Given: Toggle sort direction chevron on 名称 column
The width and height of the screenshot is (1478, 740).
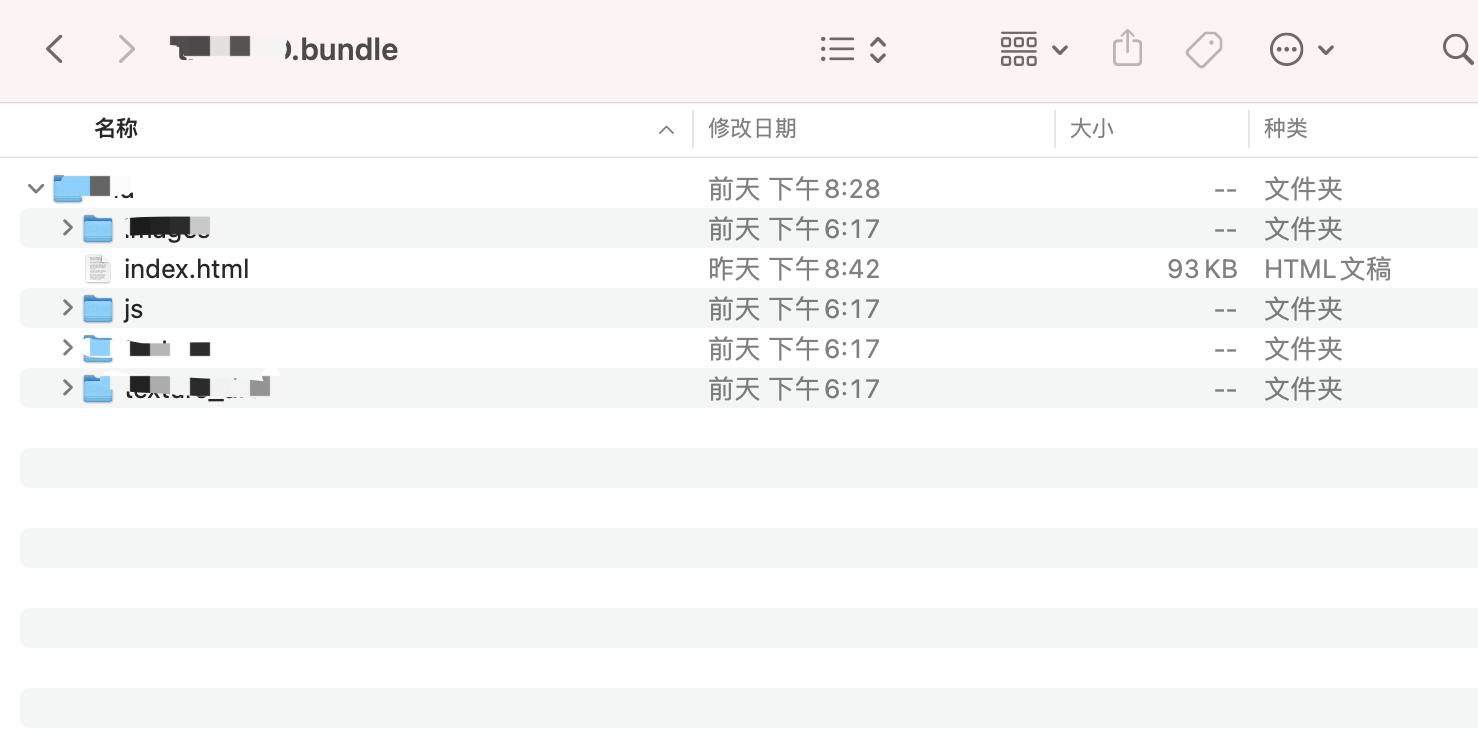Looking at the screenshot, I should 666,129.
